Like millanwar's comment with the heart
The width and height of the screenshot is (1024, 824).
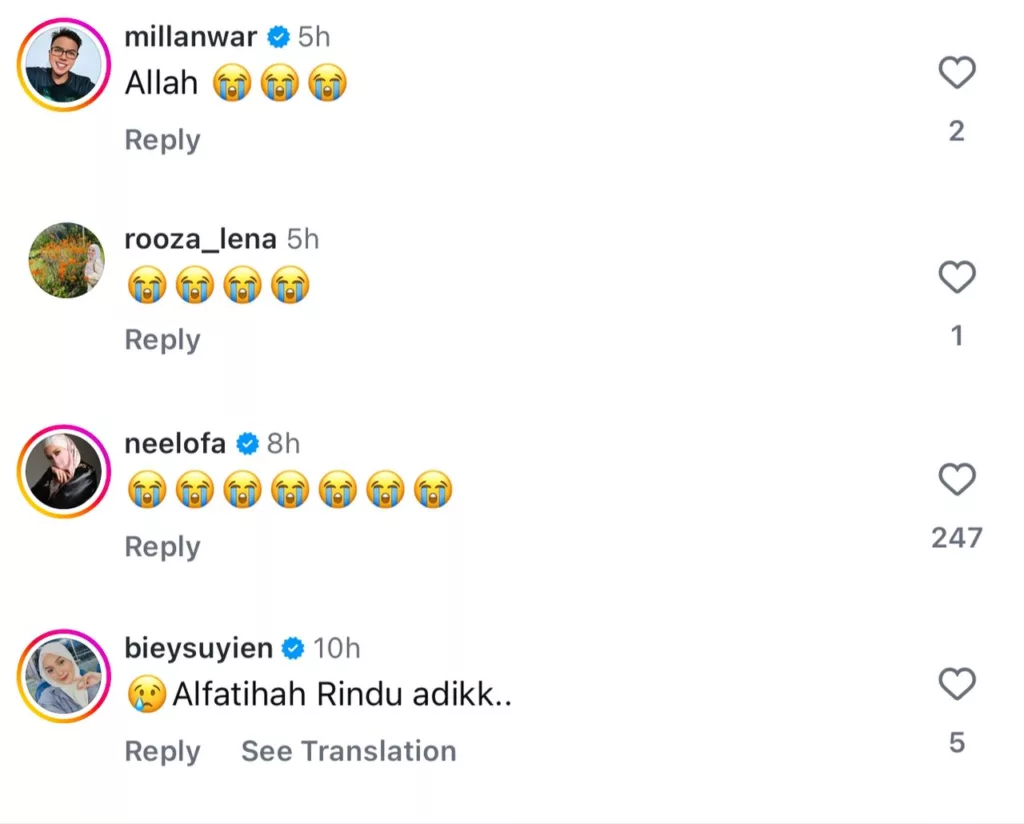coord(956,73)
